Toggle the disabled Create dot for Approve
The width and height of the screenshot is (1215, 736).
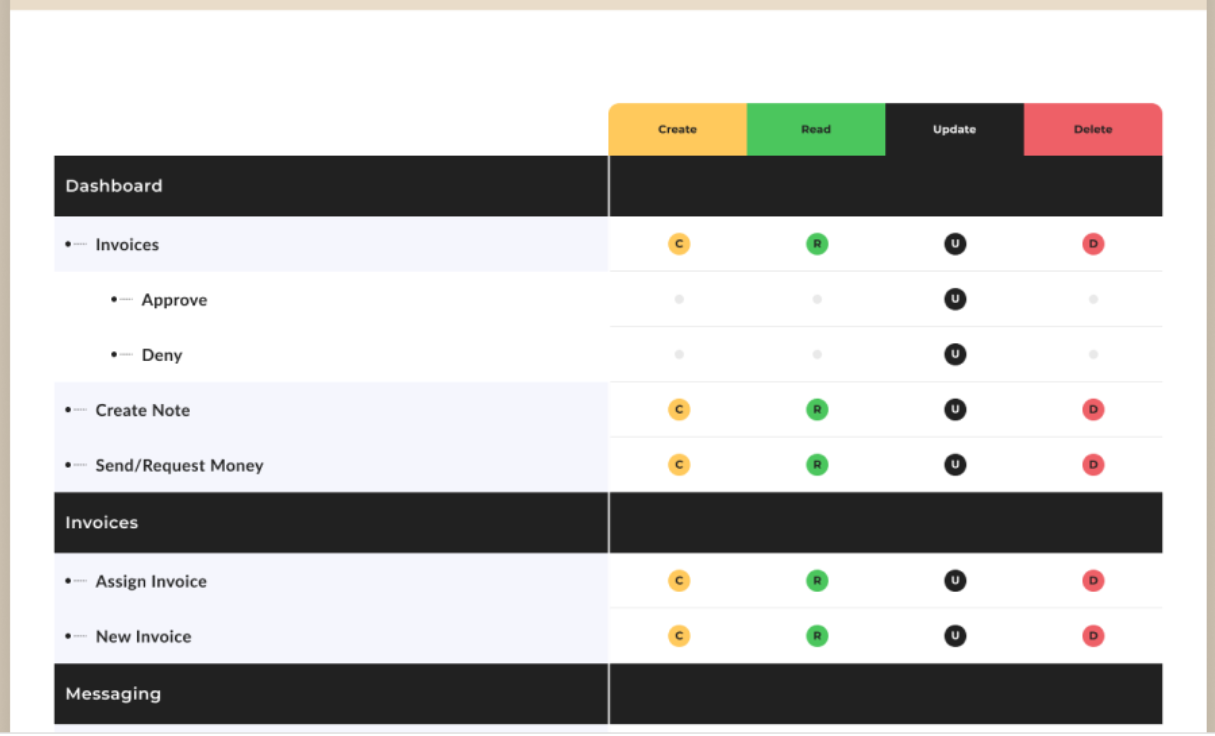[679, 299]
